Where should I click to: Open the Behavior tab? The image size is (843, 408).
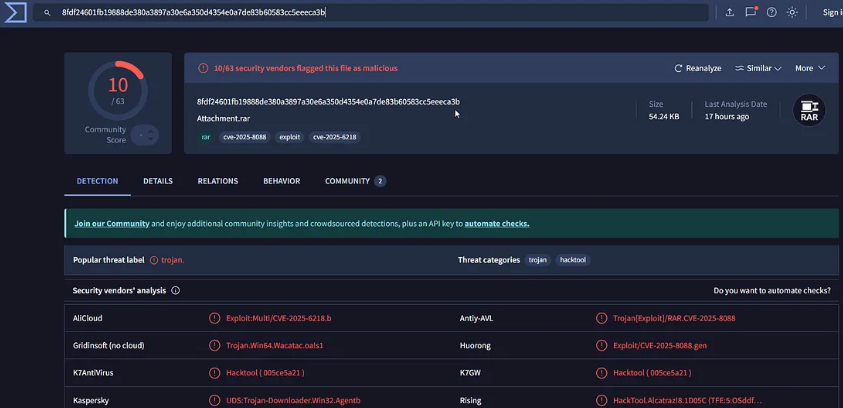point(281,181)
